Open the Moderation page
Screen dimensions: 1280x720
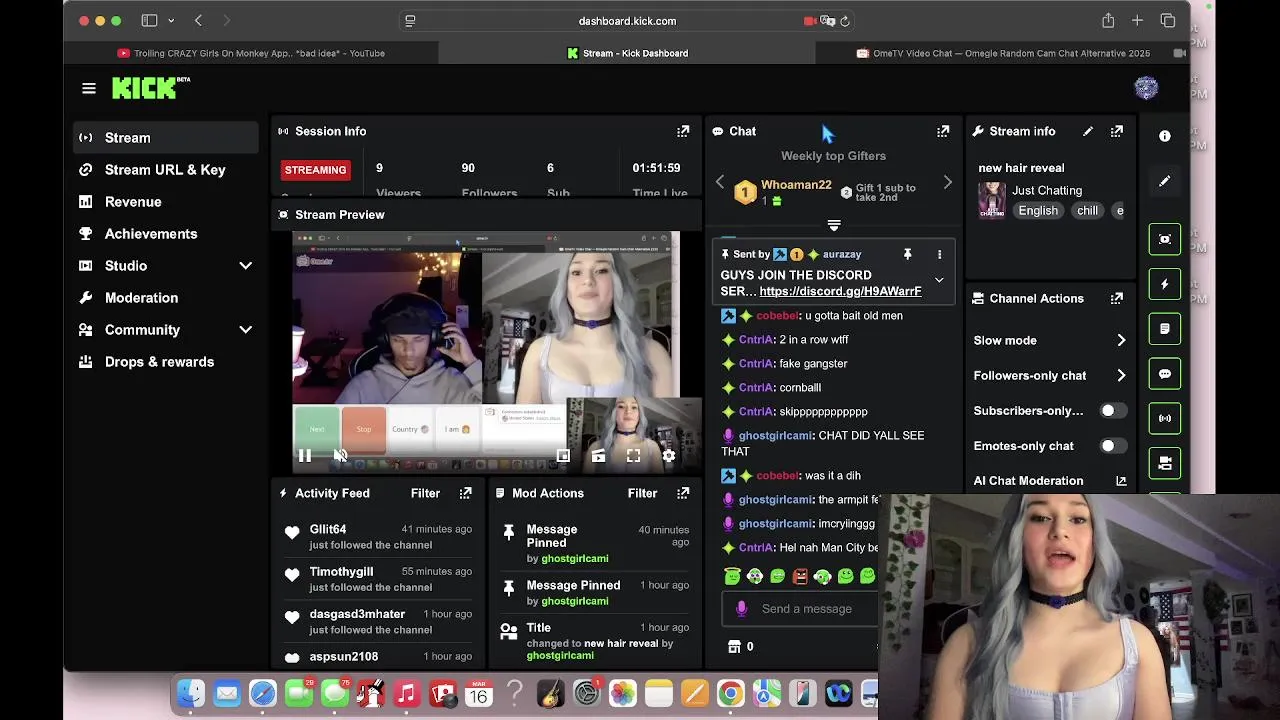pos(166,297)
